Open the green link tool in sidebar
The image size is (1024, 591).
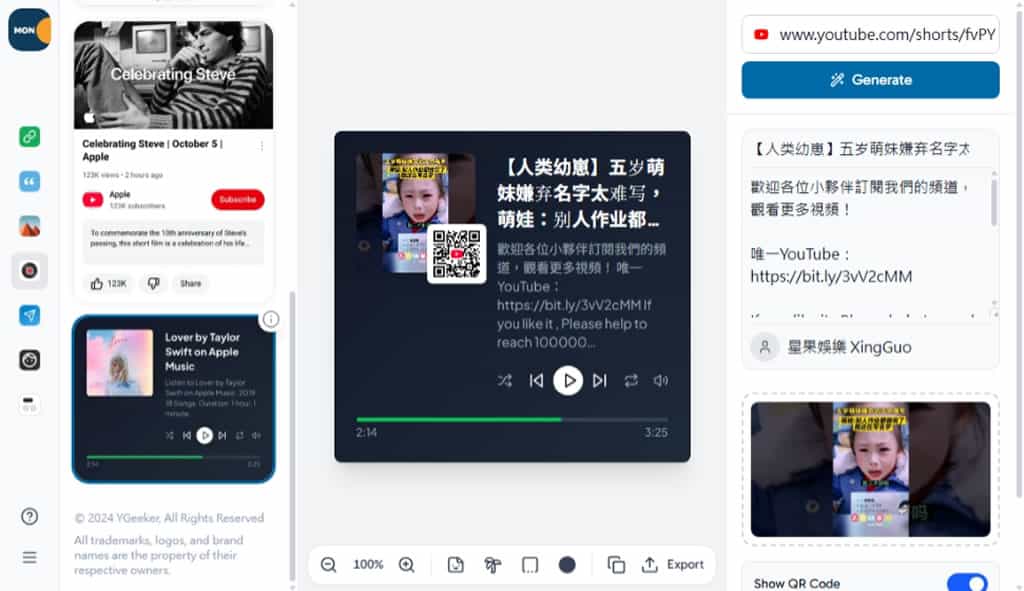tap(29, 136)
